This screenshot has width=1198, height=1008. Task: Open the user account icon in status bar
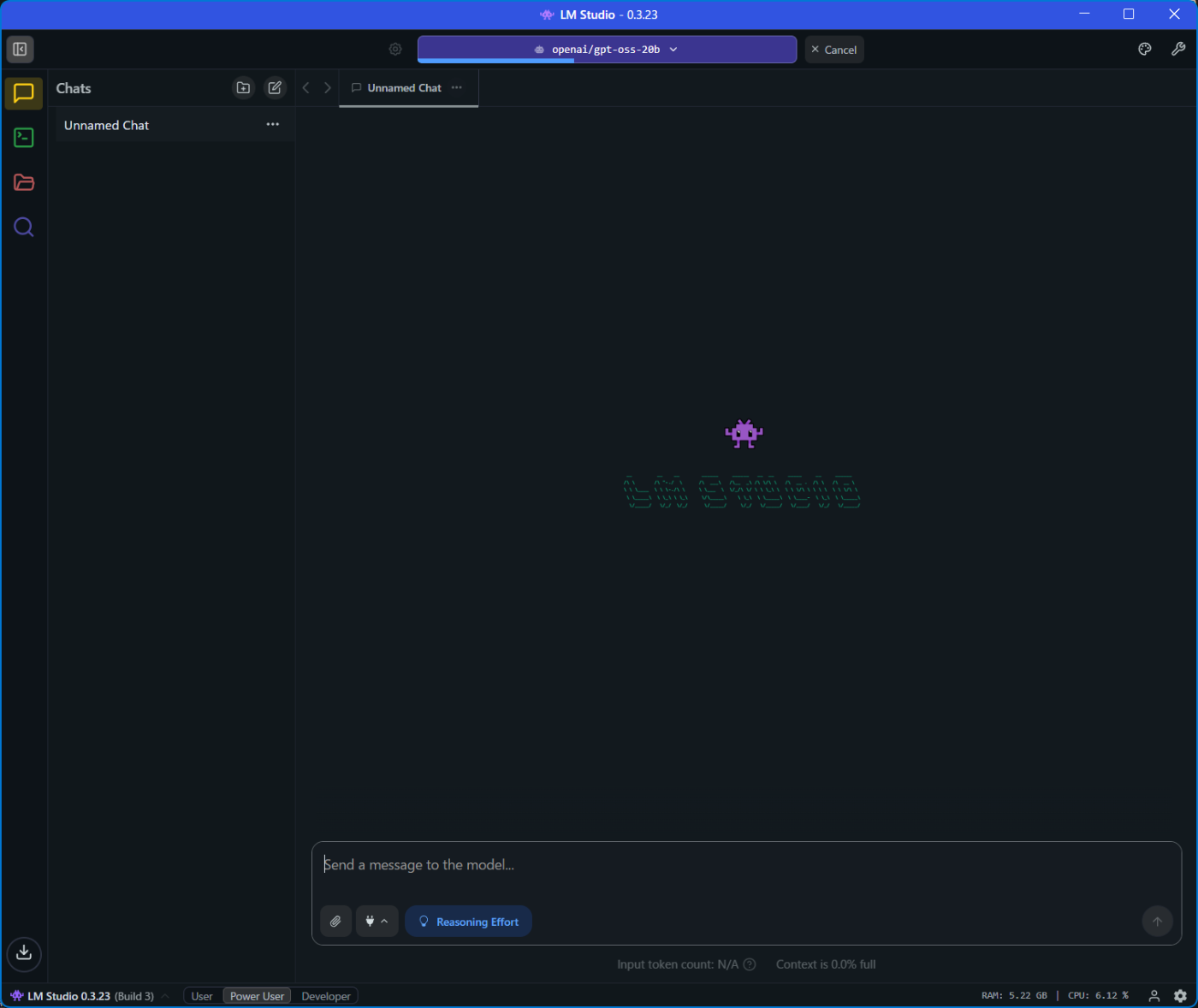(x=1154, y=996)
